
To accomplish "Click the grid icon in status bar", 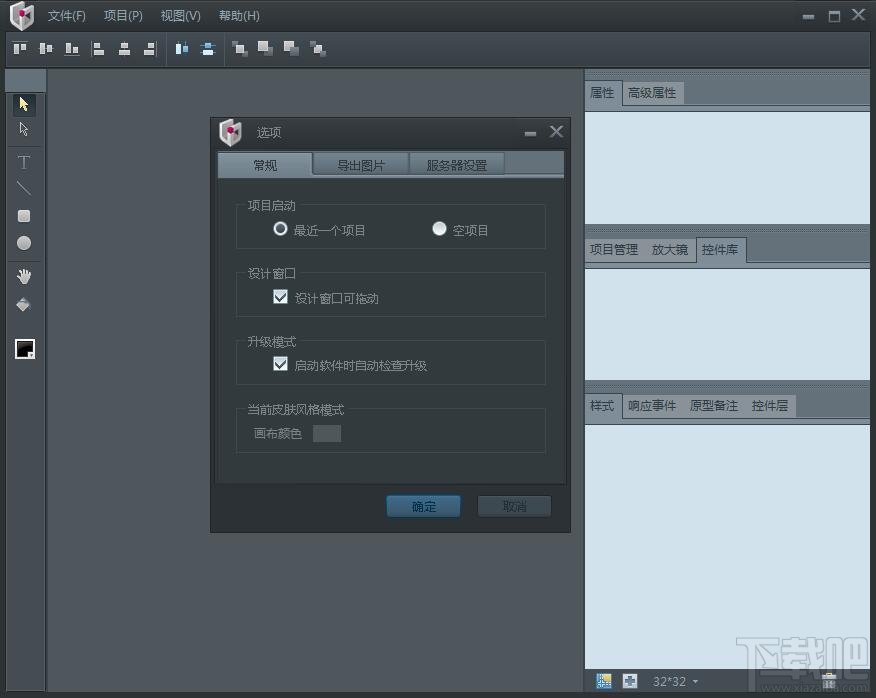I will point(604,681).
